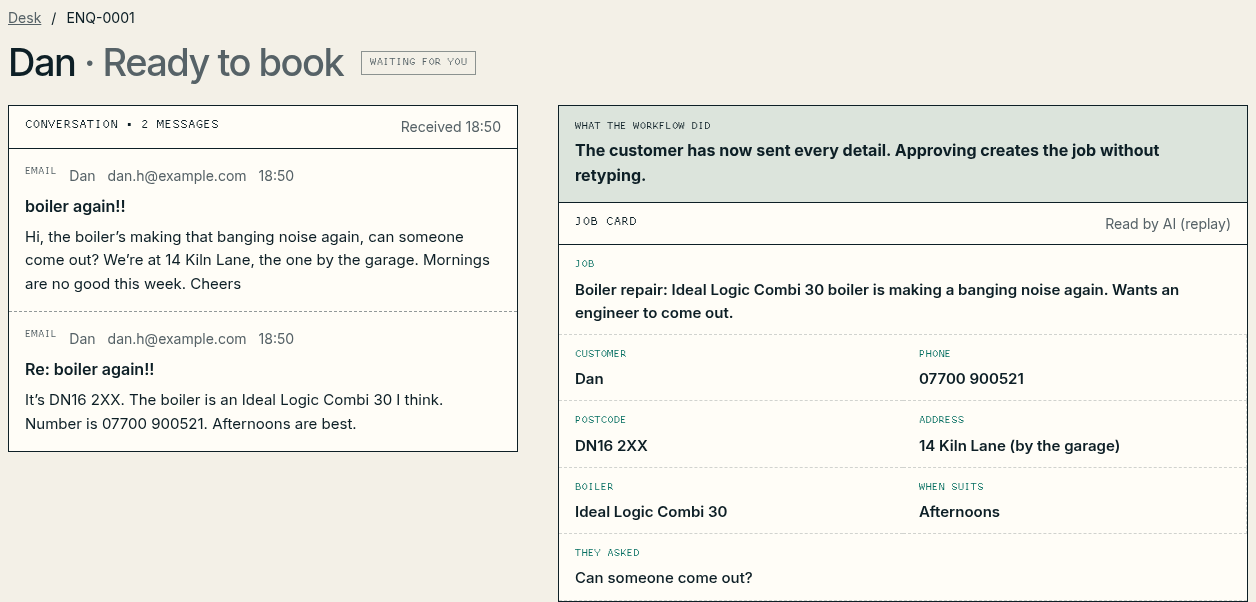Click the phone value 07700 900521 on the job card
The height and width of the screenshot is (602, 1256).
pyautogui.click(x=971, y=379)
